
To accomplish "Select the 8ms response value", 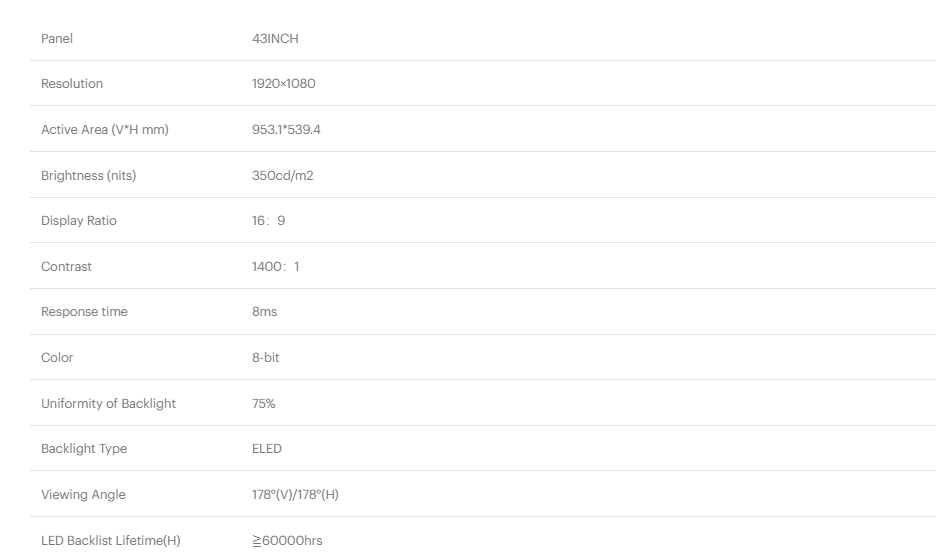I will pos(264,312).
